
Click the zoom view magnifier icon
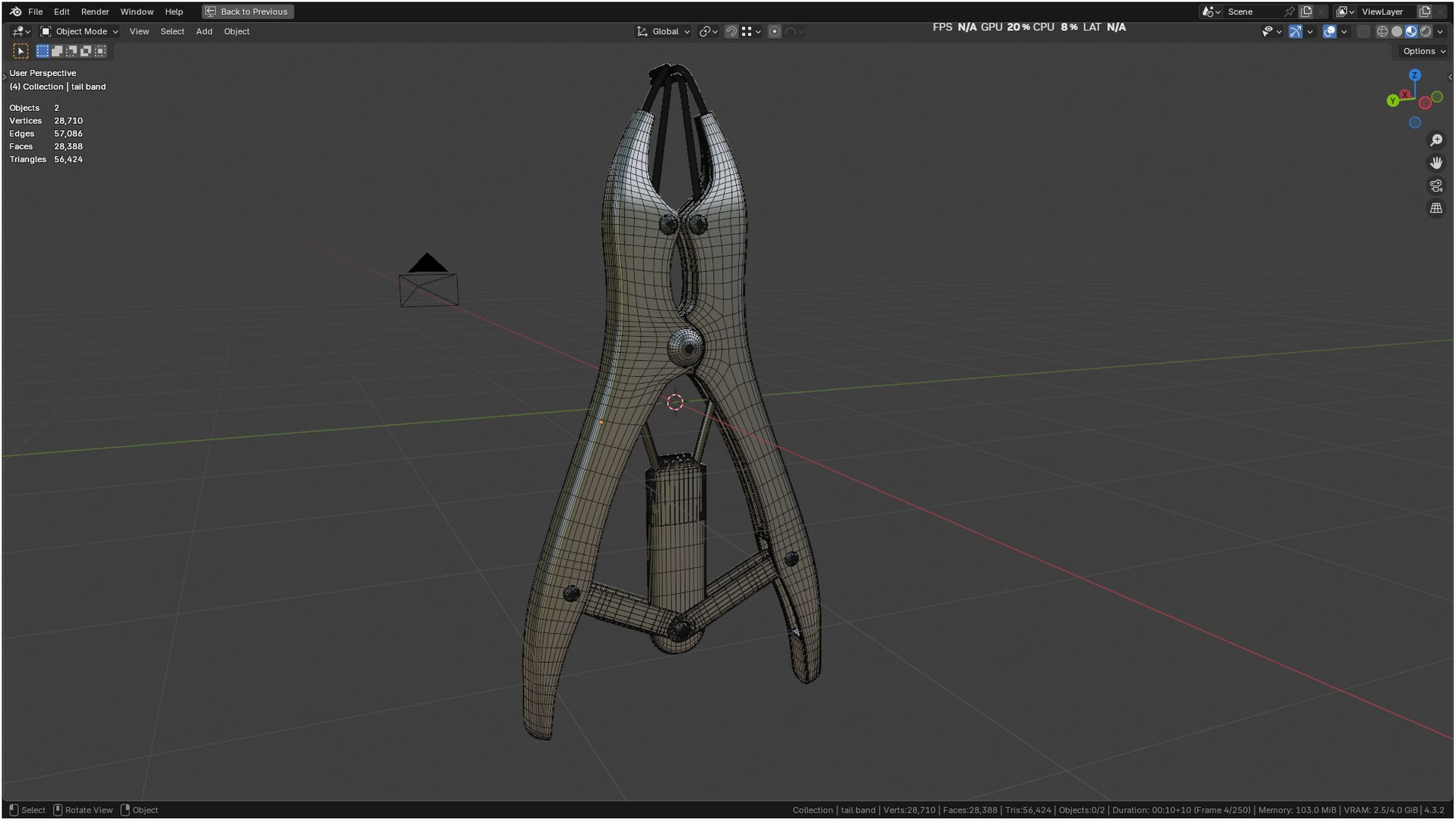point(1436,140)
